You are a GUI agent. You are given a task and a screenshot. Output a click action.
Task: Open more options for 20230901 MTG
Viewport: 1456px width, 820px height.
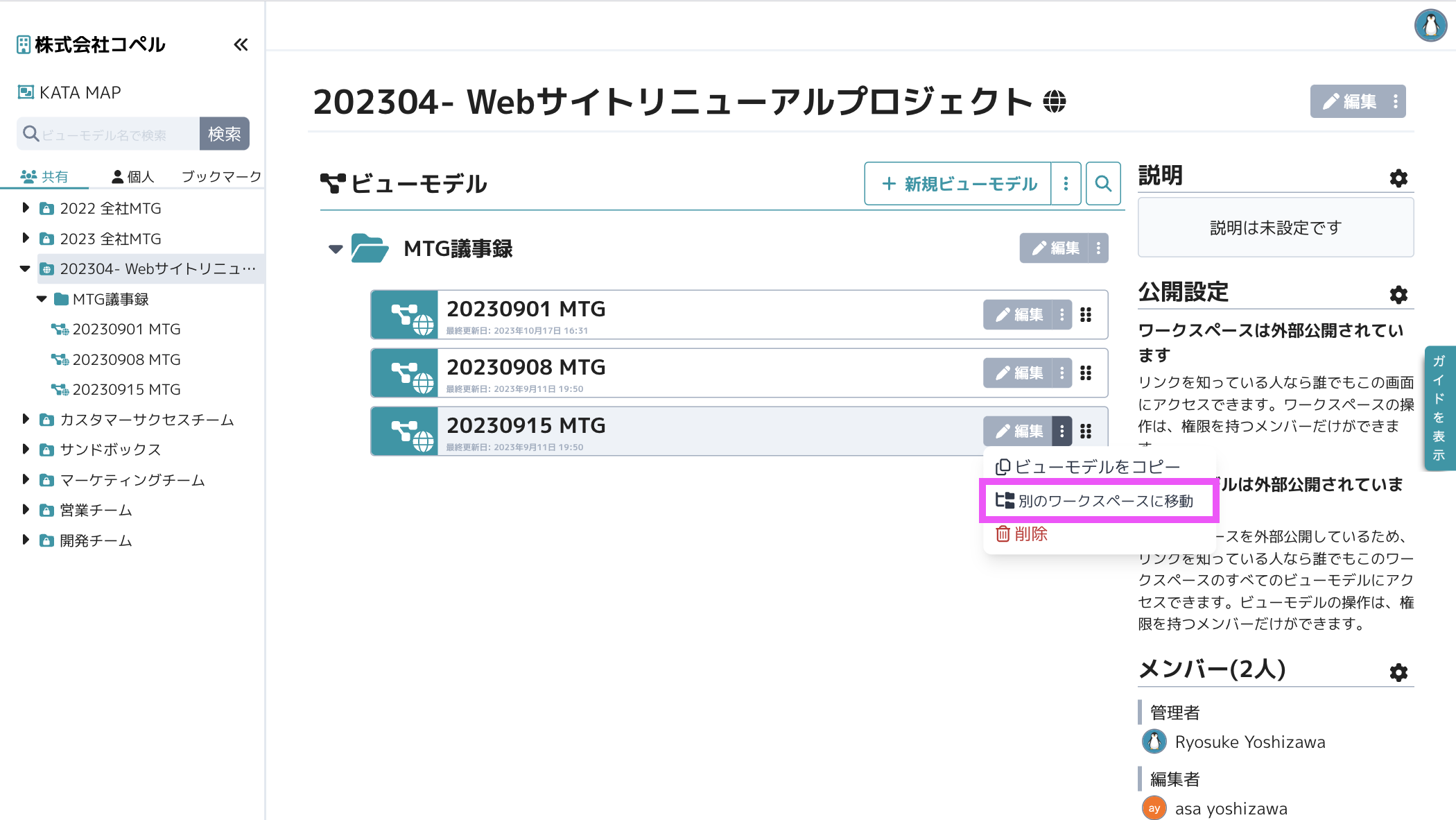coord(1061,315)
